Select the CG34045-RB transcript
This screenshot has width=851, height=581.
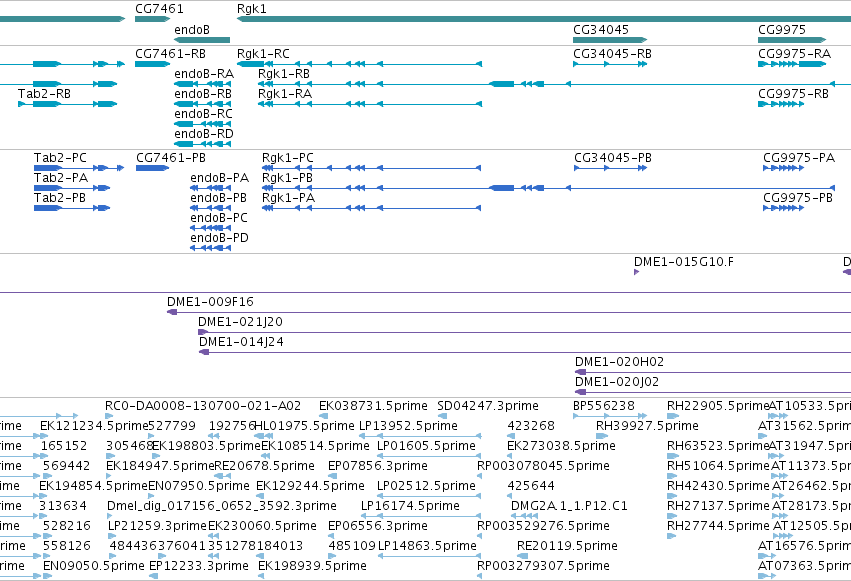click(610, 64)
